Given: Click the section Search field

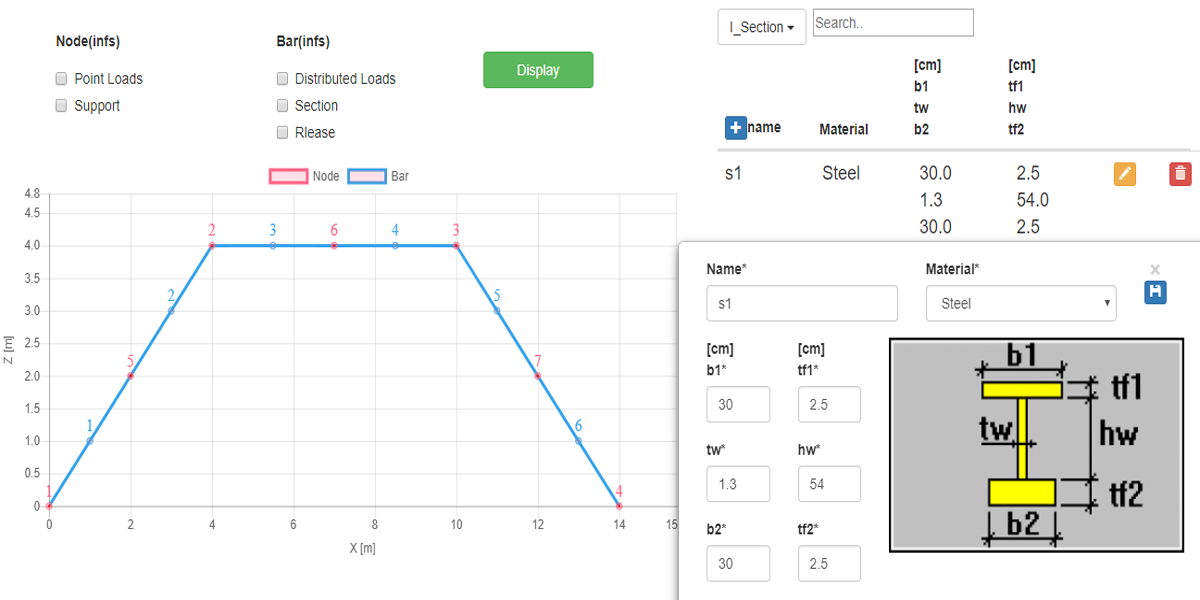Looking at the screenshot, I should coord(892,23).
